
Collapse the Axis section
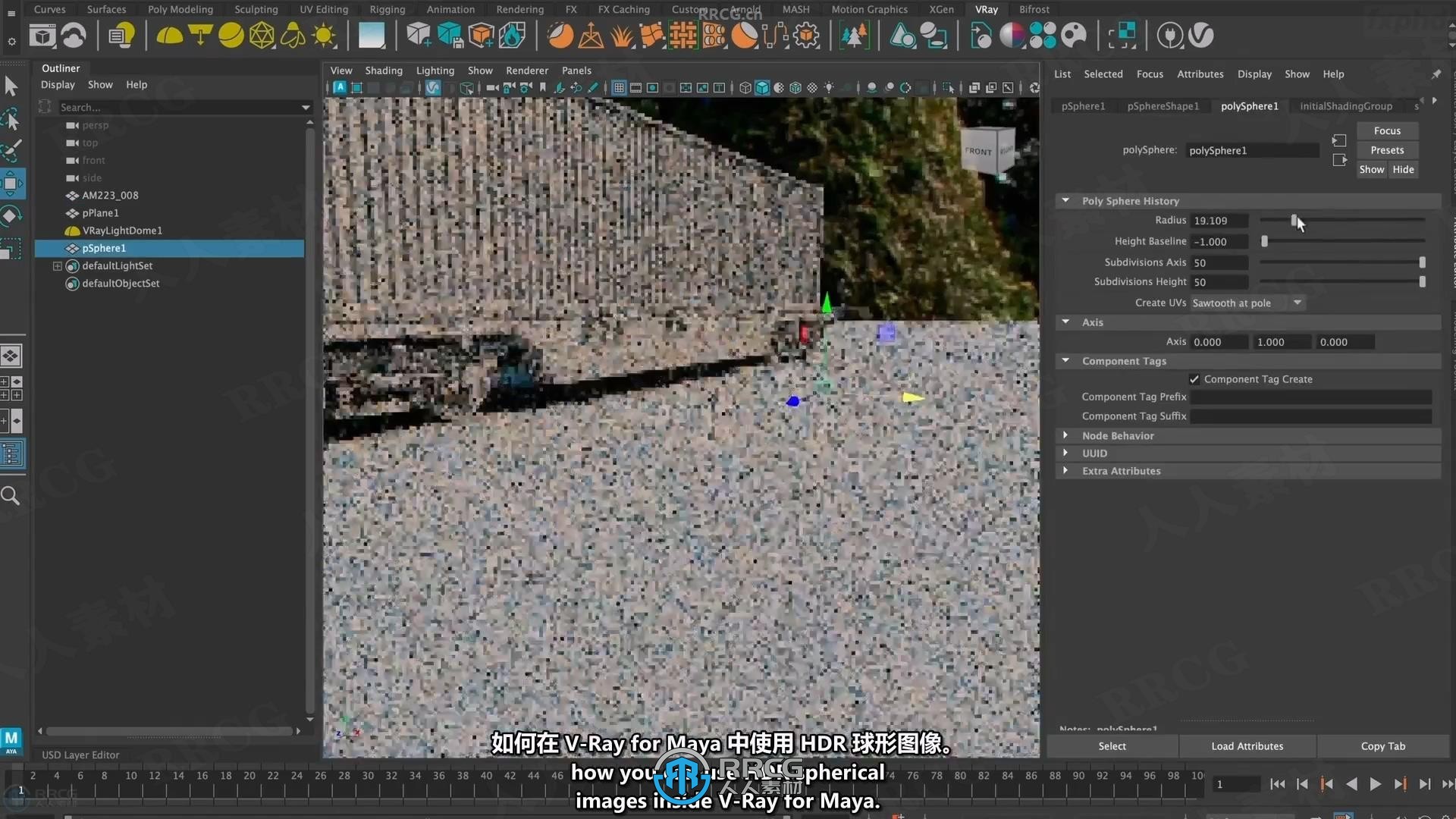click(1065, 322)
